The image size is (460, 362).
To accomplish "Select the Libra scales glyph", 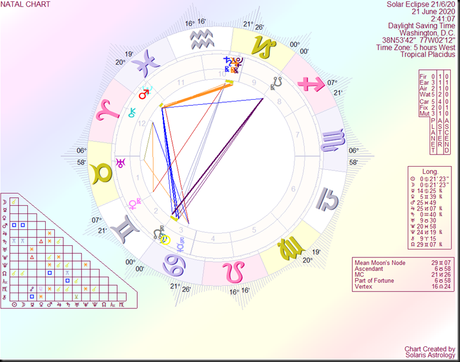I will pos(327,199).
